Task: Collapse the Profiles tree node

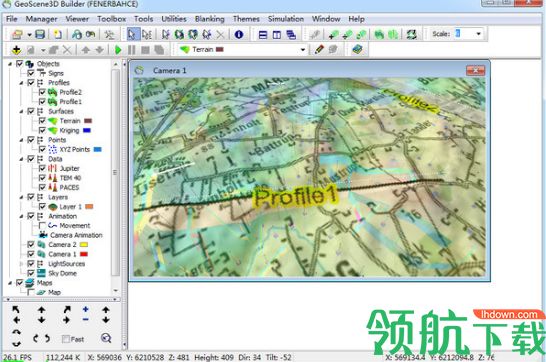Action: (x=21, y=83)
